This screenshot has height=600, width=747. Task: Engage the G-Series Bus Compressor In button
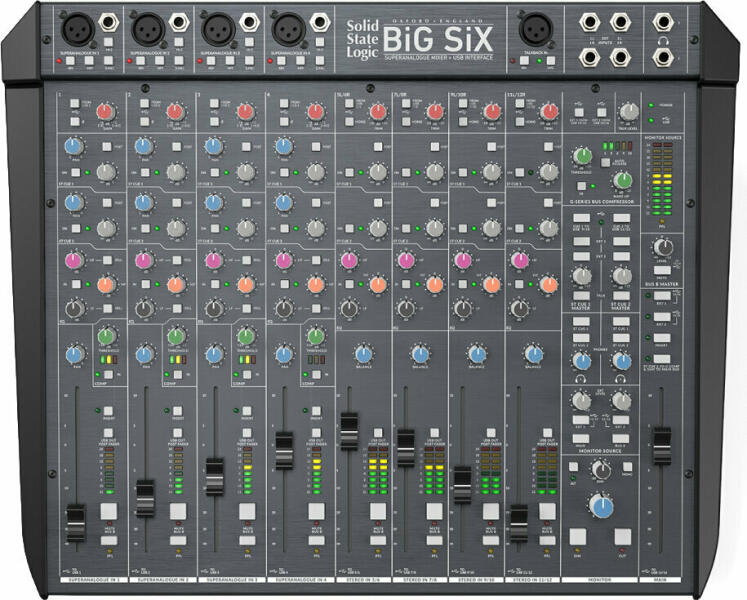click(x=581, y=186)
